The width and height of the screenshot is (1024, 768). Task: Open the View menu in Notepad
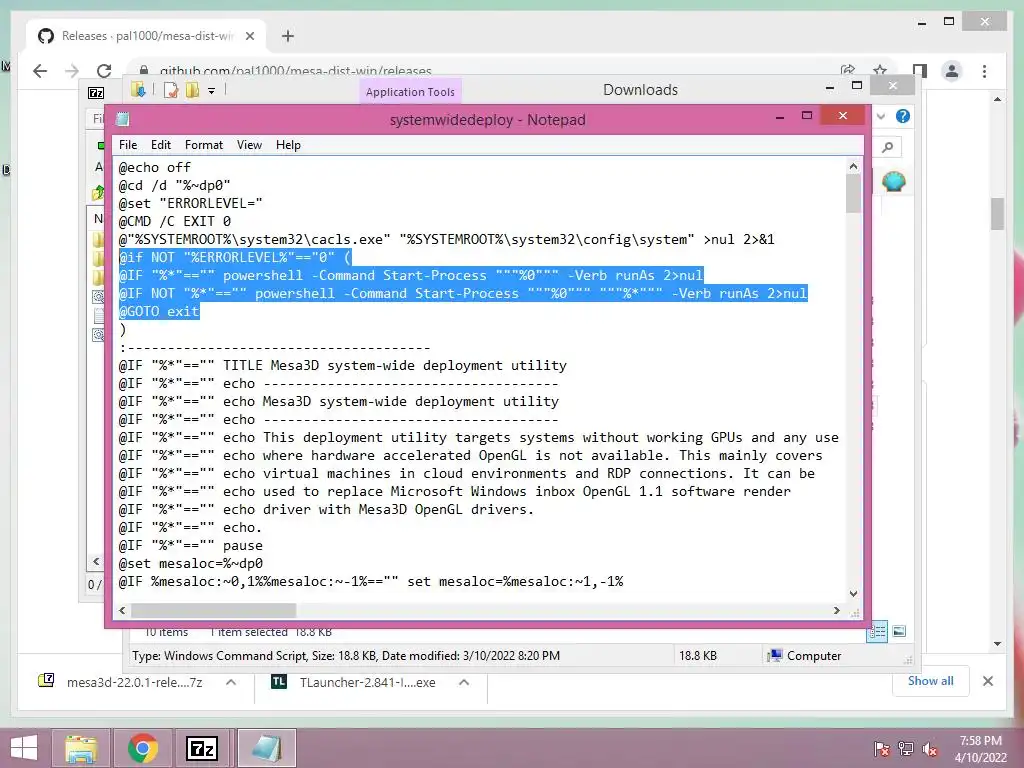[x=249, y=145]
